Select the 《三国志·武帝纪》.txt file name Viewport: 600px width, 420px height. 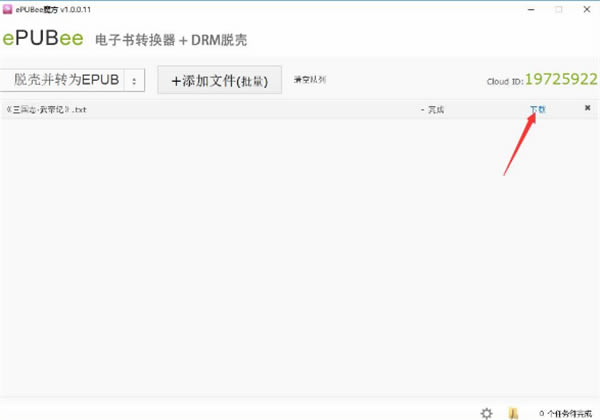coord(46,109)
